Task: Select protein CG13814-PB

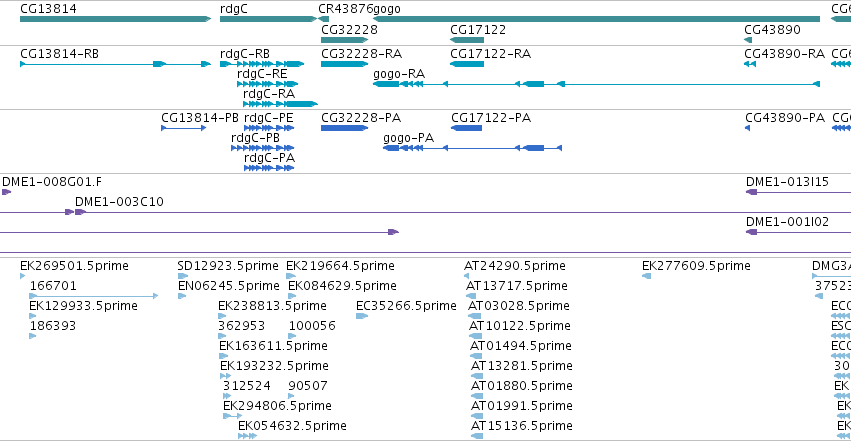Action: coord(184,128)
